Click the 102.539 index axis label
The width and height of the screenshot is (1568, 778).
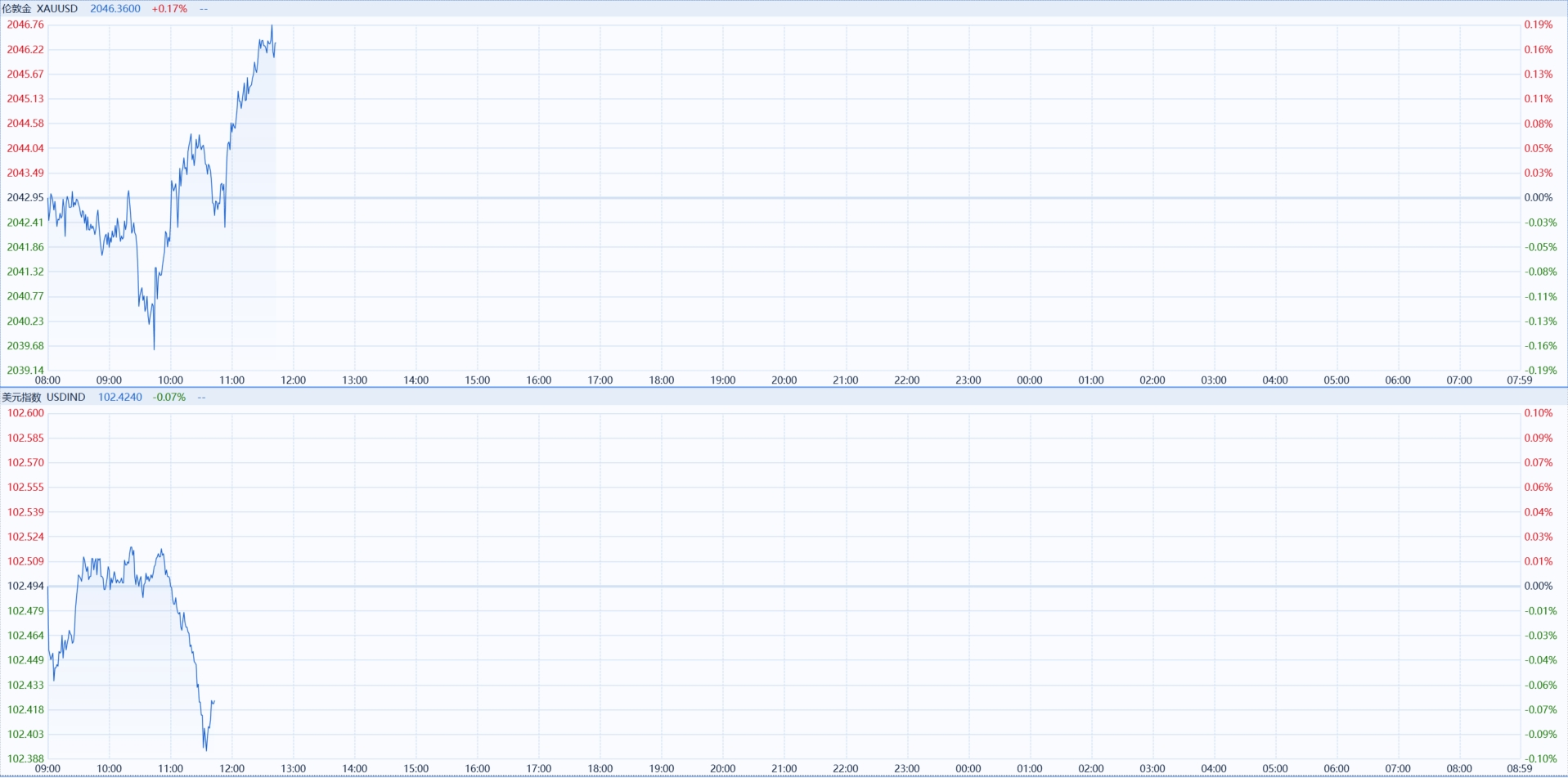click(x=25, y=513)
